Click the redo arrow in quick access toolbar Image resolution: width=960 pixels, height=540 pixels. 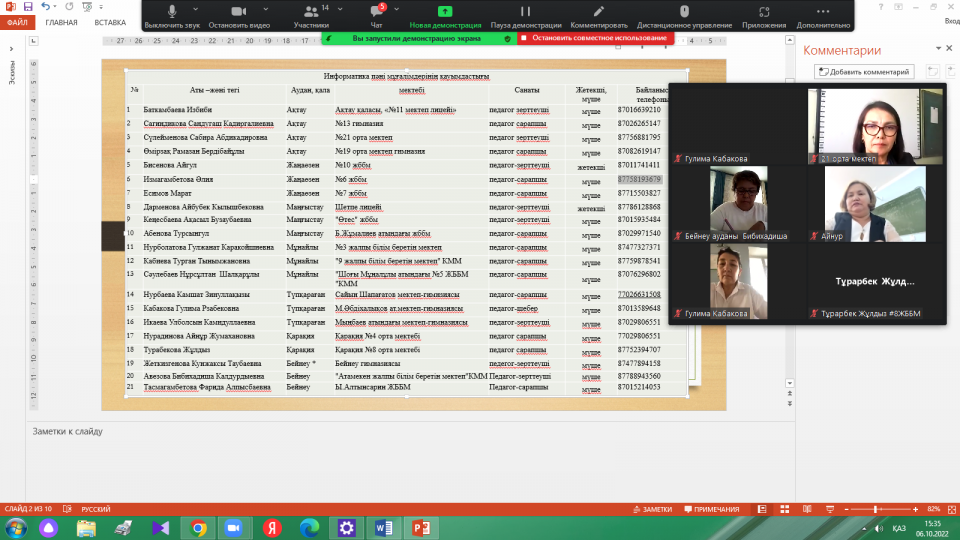tap(69, 7)
